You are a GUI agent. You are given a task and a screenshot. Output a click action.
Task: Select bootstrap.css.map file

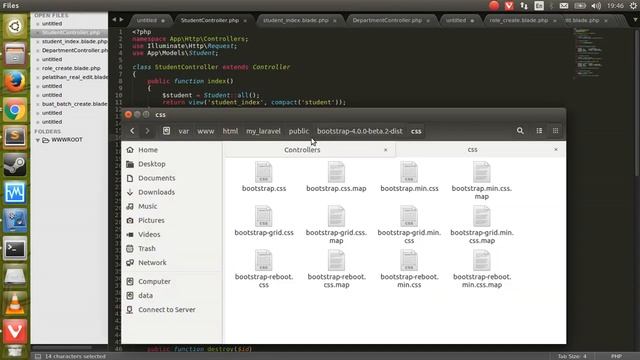336,177
